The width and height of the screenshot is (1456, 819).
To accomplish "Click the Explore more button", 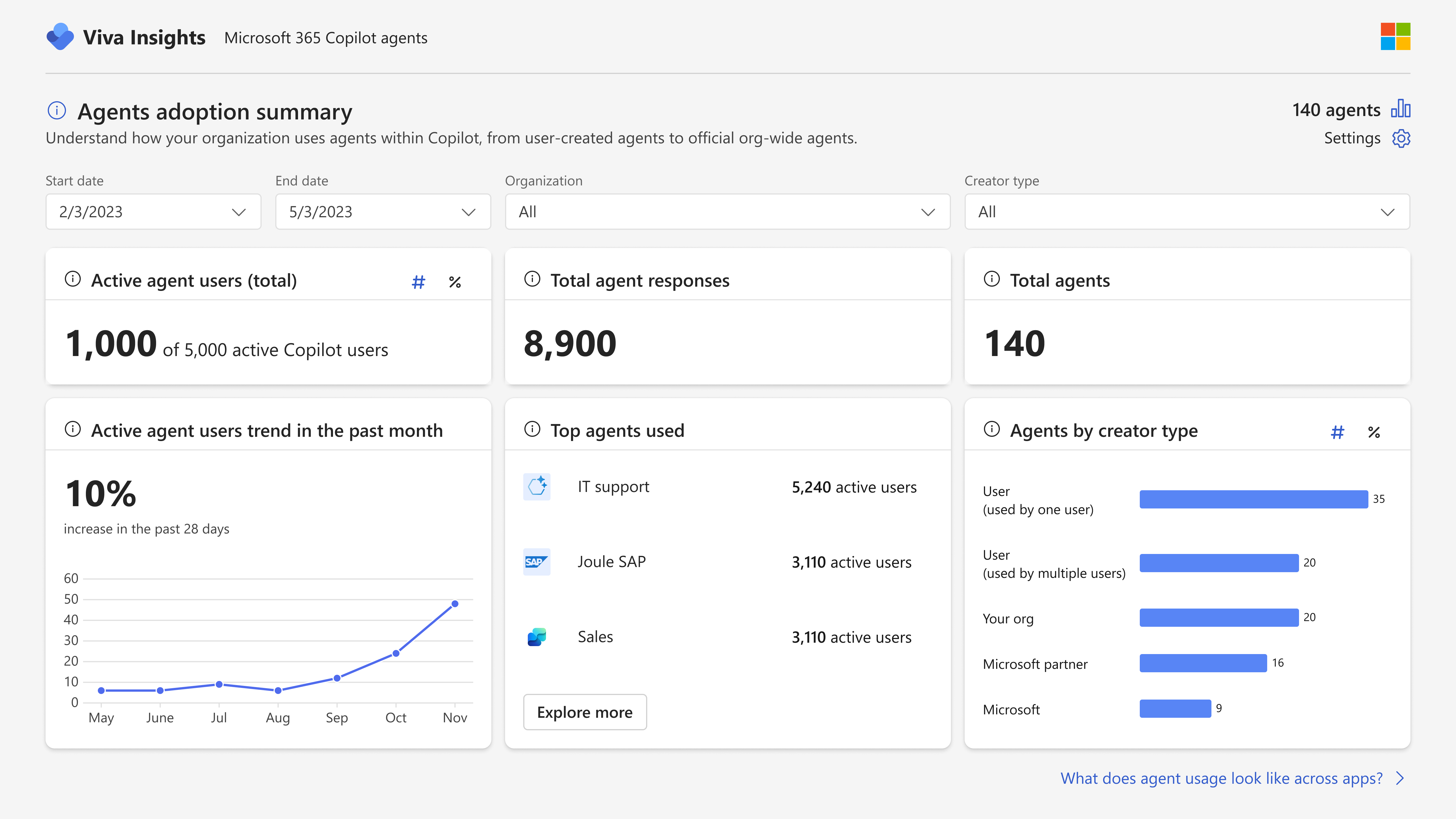I will tap(585, 712).
